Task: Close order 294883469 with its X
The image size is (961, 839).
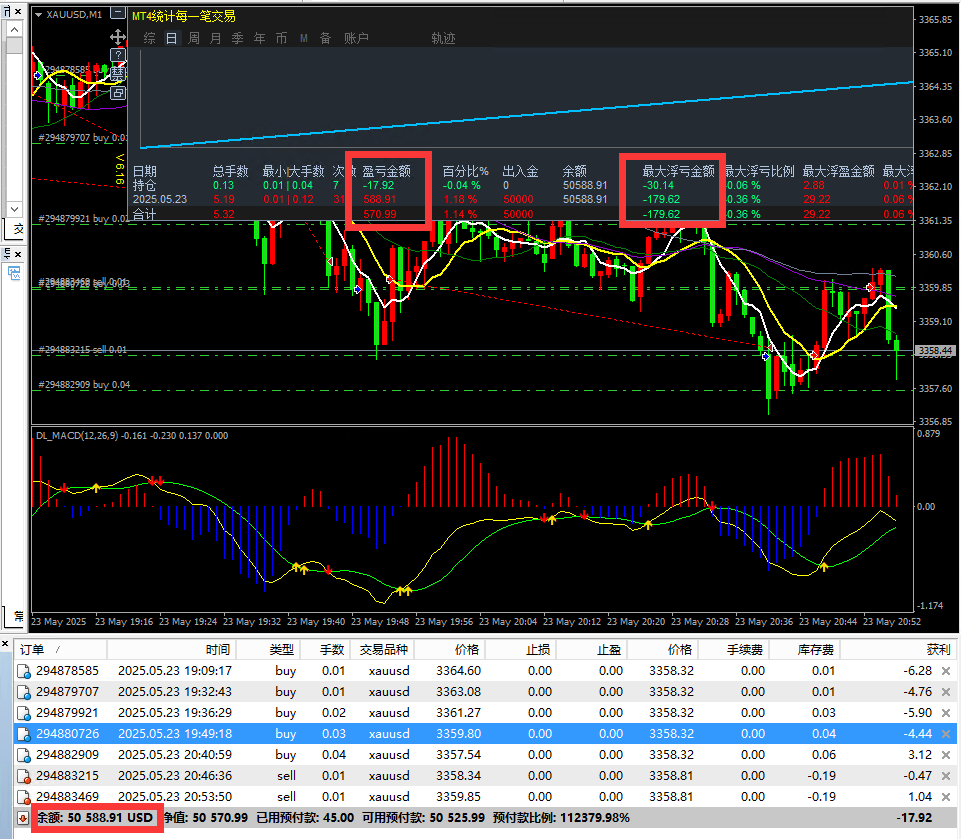Action: pos(946,797)
